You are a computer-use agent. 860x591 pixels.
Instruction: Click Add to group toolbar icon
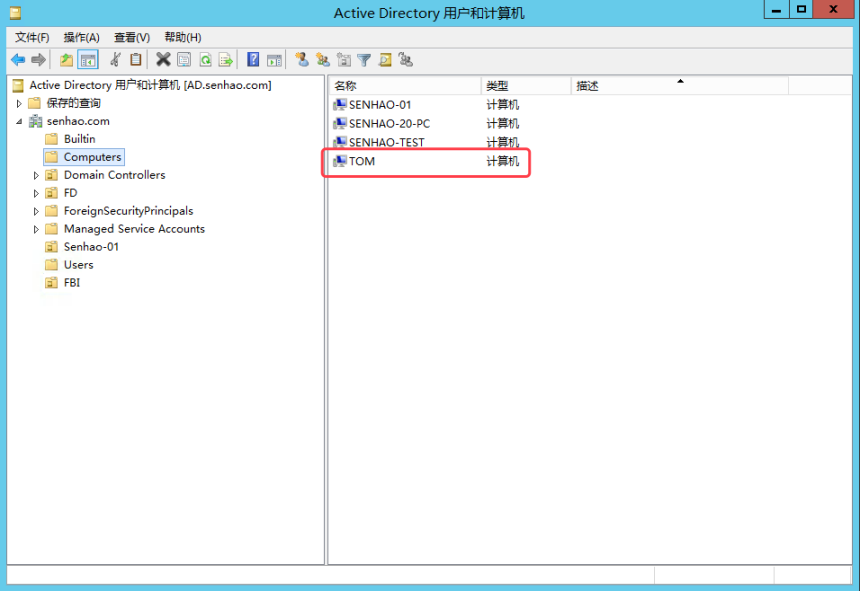[406, 59]
